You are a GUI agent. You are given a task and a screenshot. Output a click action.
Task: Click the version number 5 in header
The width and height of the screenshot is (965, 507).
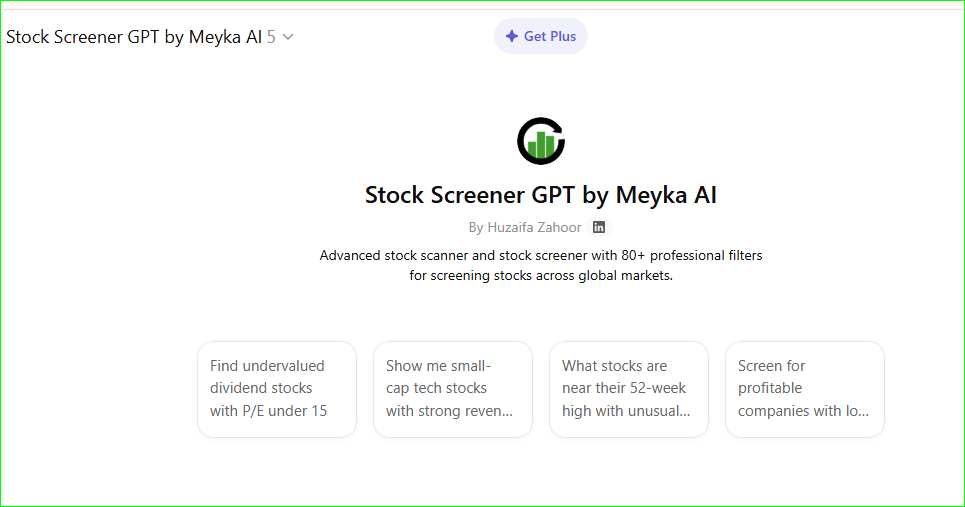pyautogui.click(x=271, y=37)
